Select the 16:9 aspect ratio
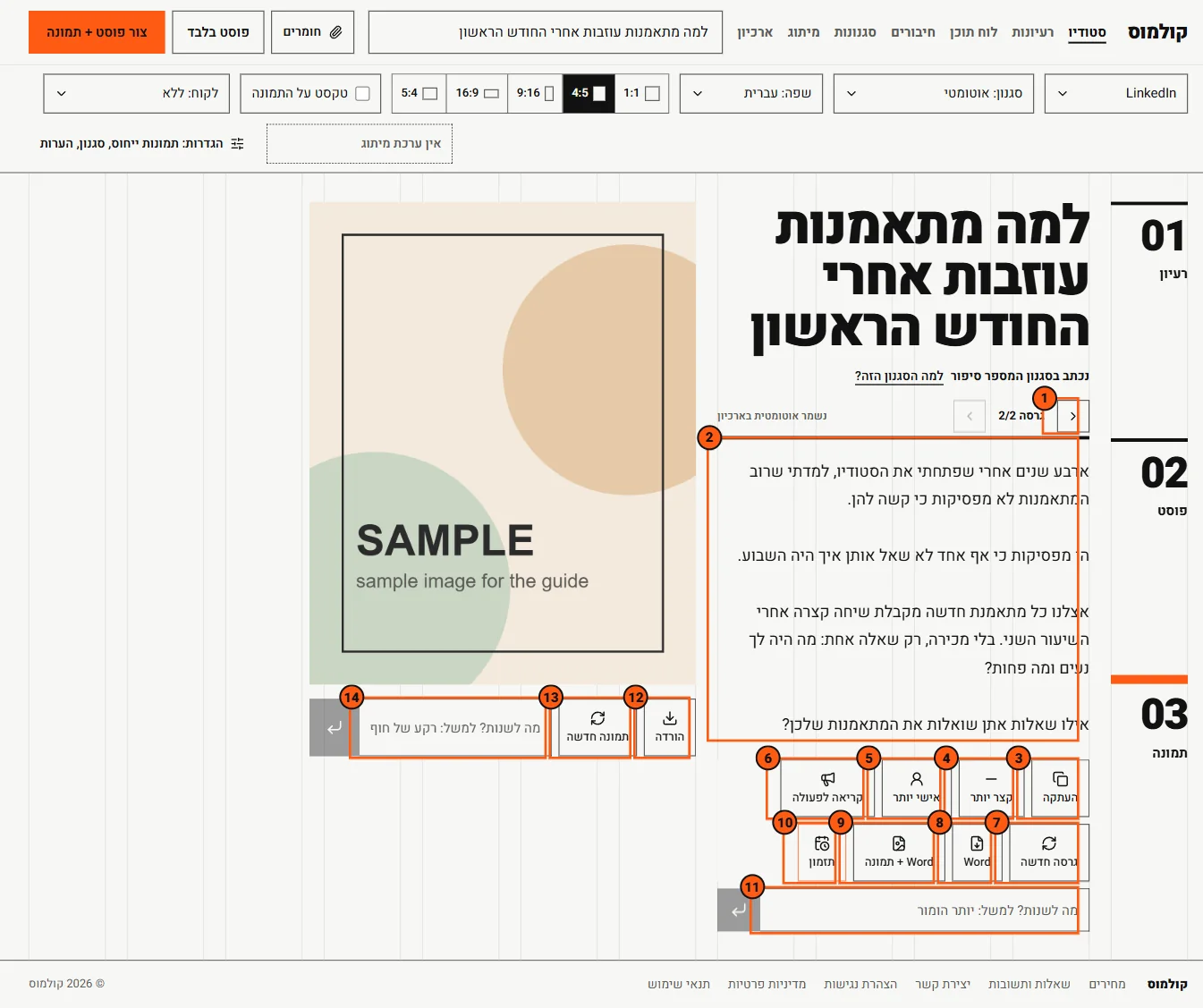The height and width of the screenshot is (1008, 1203). [x=477, y=93]
